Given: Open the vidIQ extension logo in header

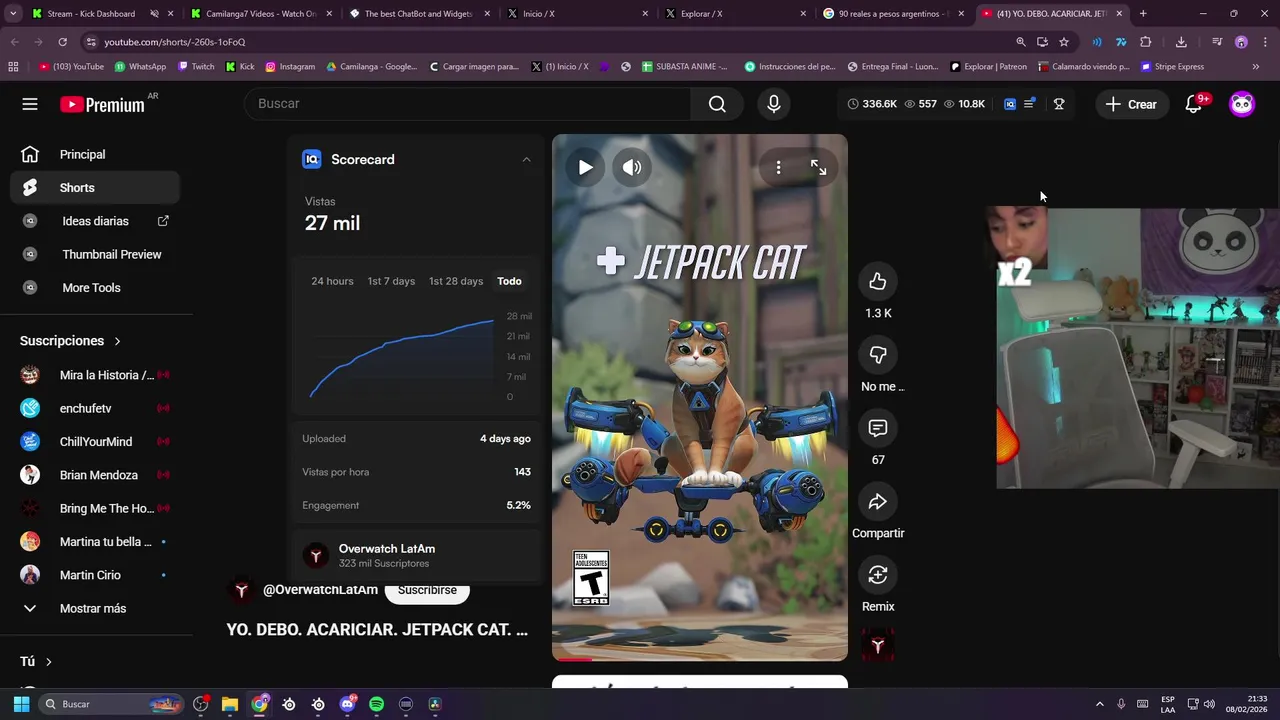Looking at the screenshot, I should click(1010, 104).
